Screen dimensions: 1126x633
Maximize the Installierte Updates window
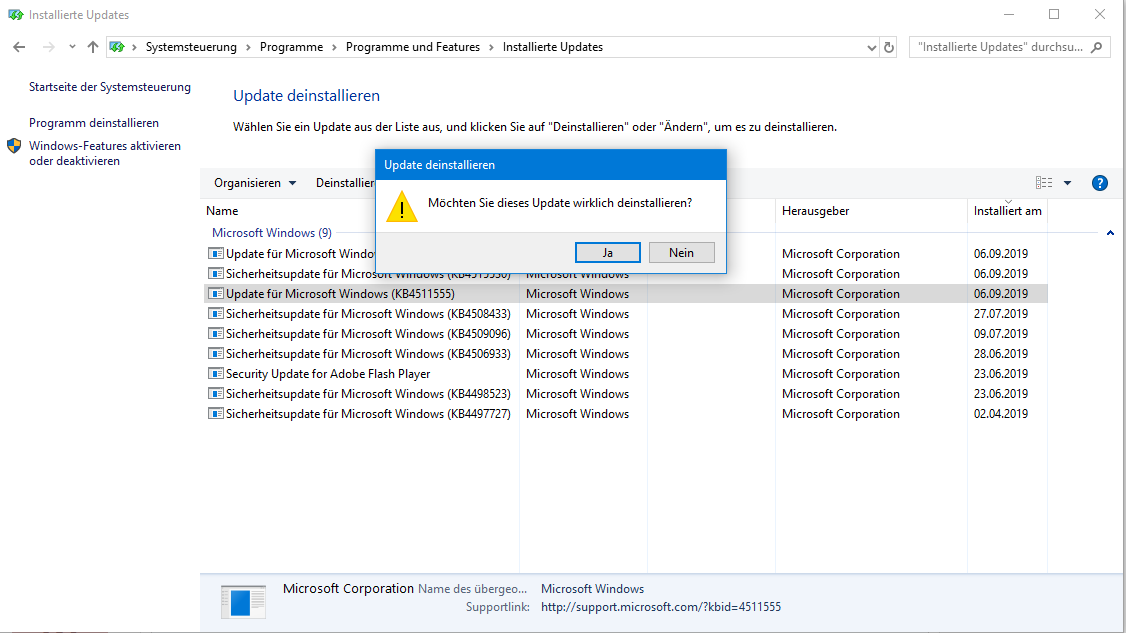pos(1053,14)
